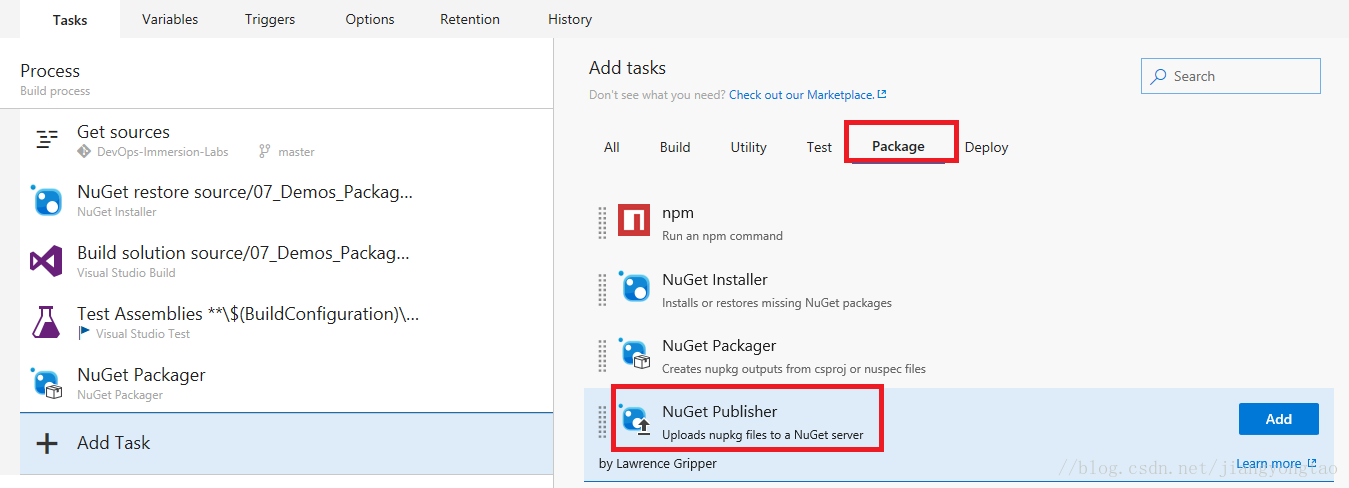View the History tab
Screen dimensions: 1349x488
[570, 19]
